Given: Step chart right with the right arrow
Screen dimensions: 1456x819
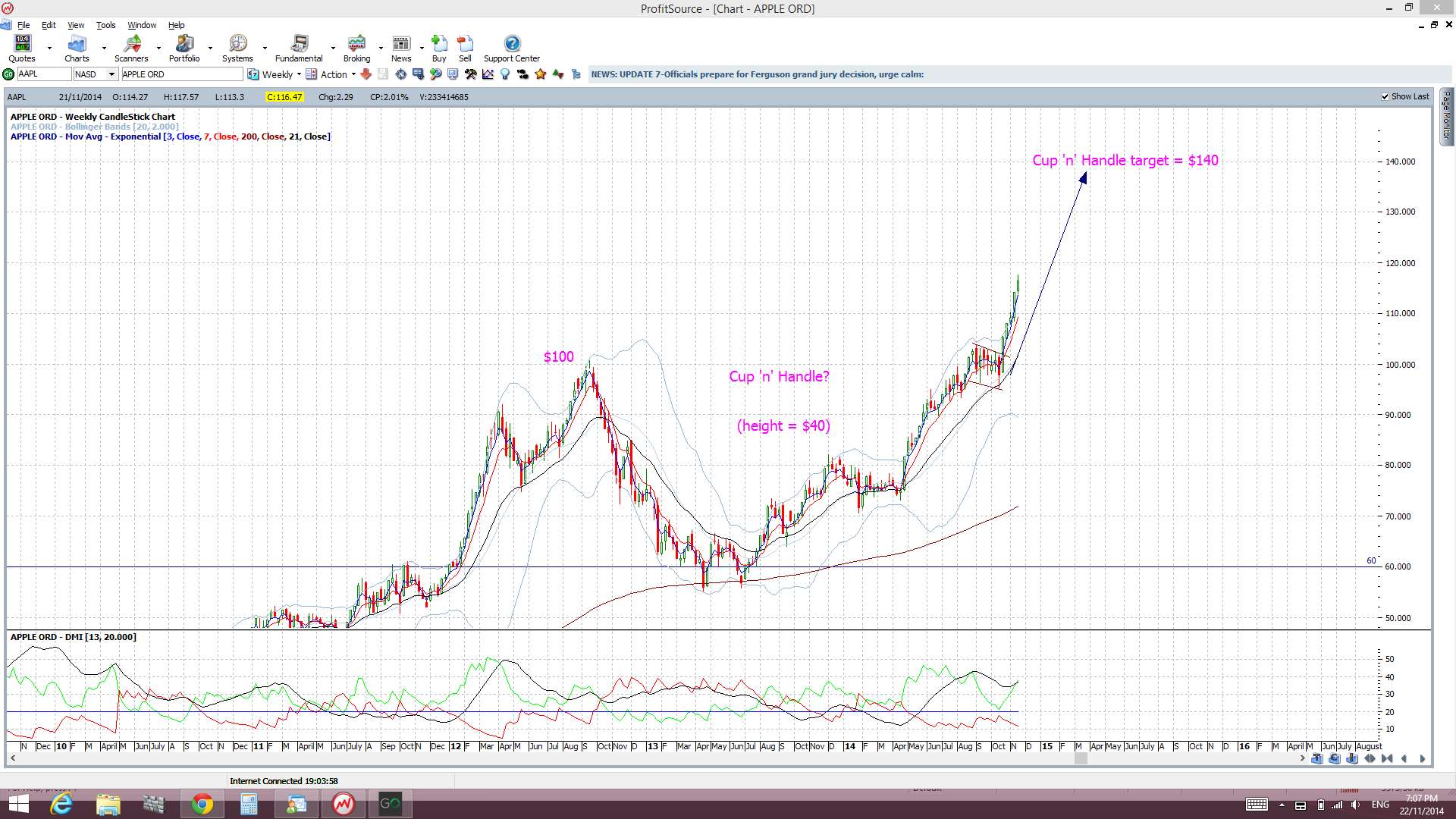Looking at the screenshot, I should pos(1422,758).
